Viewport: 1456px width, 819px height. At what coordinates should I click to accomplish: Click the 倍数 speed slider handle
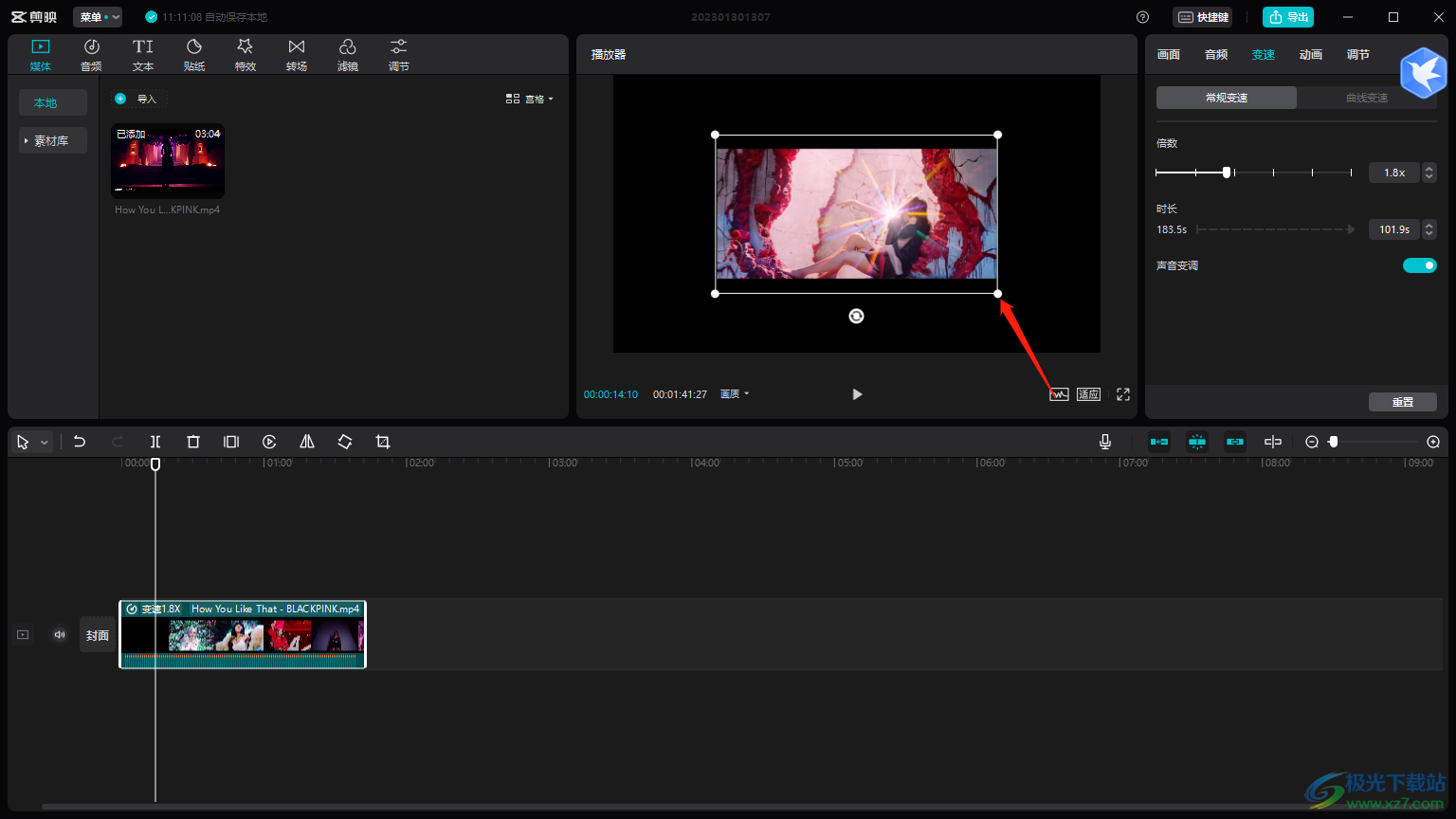1227,173
